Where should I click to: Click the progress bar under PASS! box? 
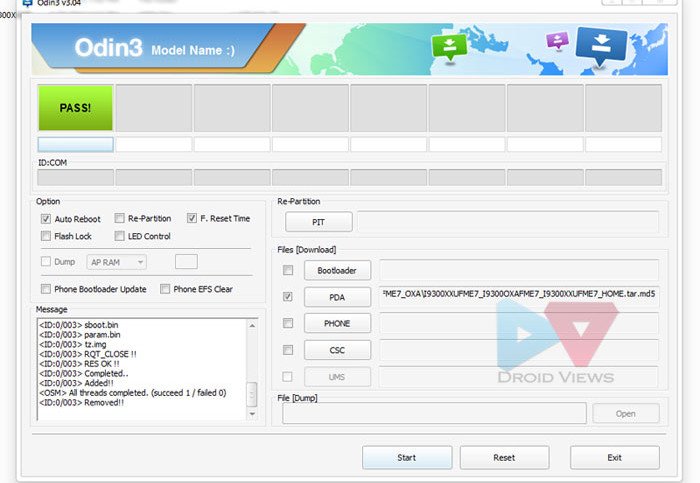(75, 144)
